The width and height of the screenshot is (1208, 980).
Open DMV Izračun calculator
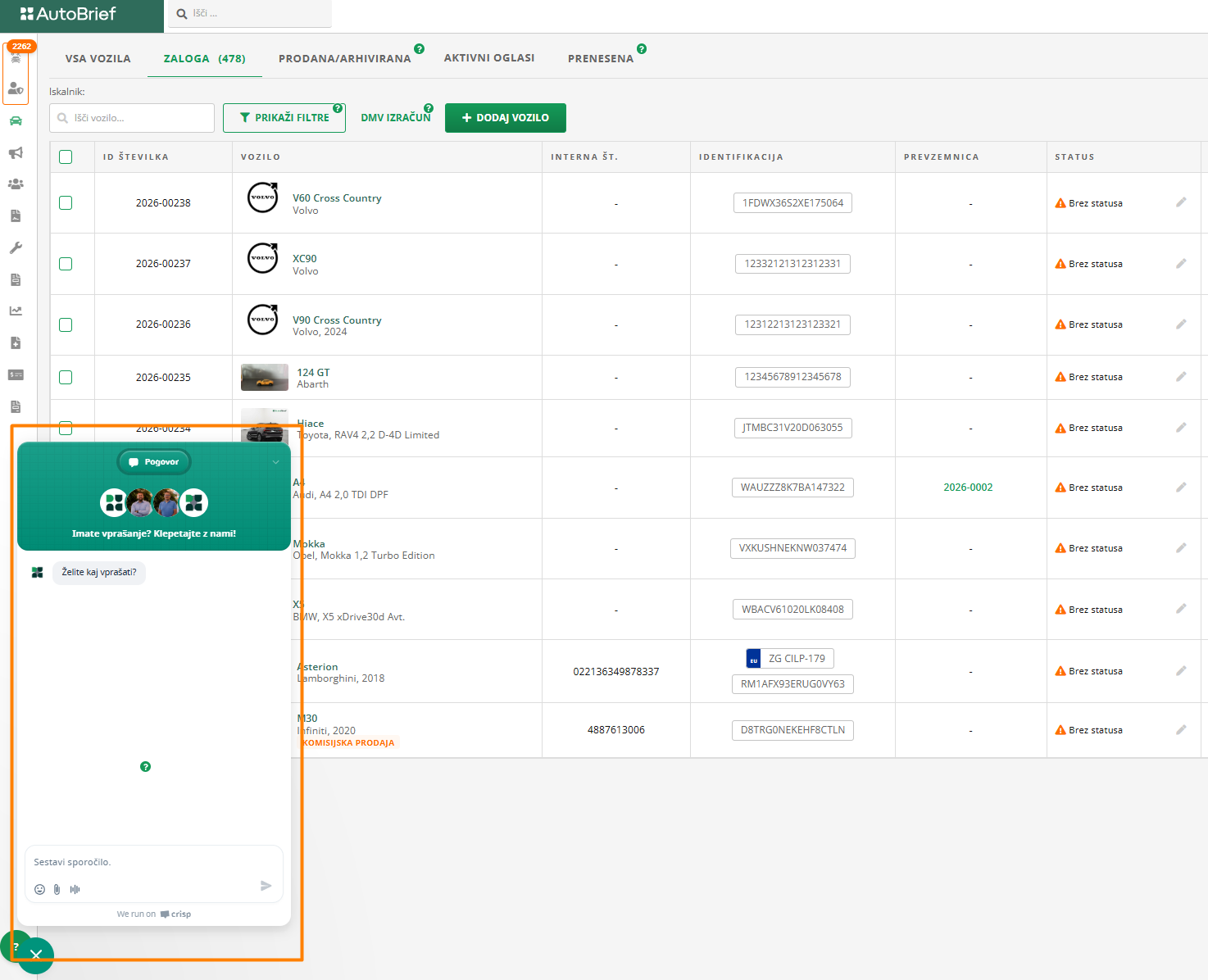tap(396, 118)
